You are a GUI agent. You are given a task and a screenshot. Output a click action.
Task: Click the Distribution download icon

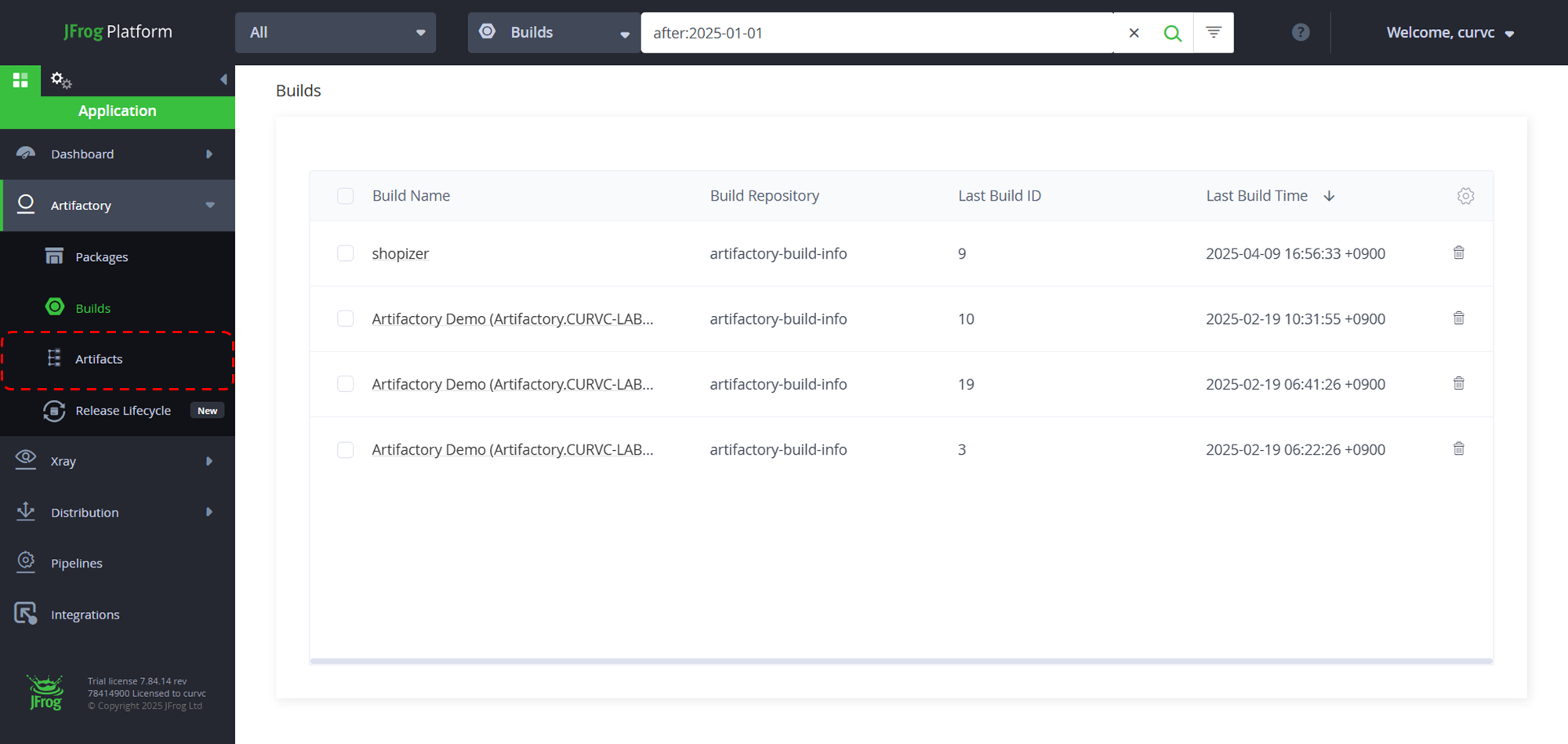tap(26, 511)
